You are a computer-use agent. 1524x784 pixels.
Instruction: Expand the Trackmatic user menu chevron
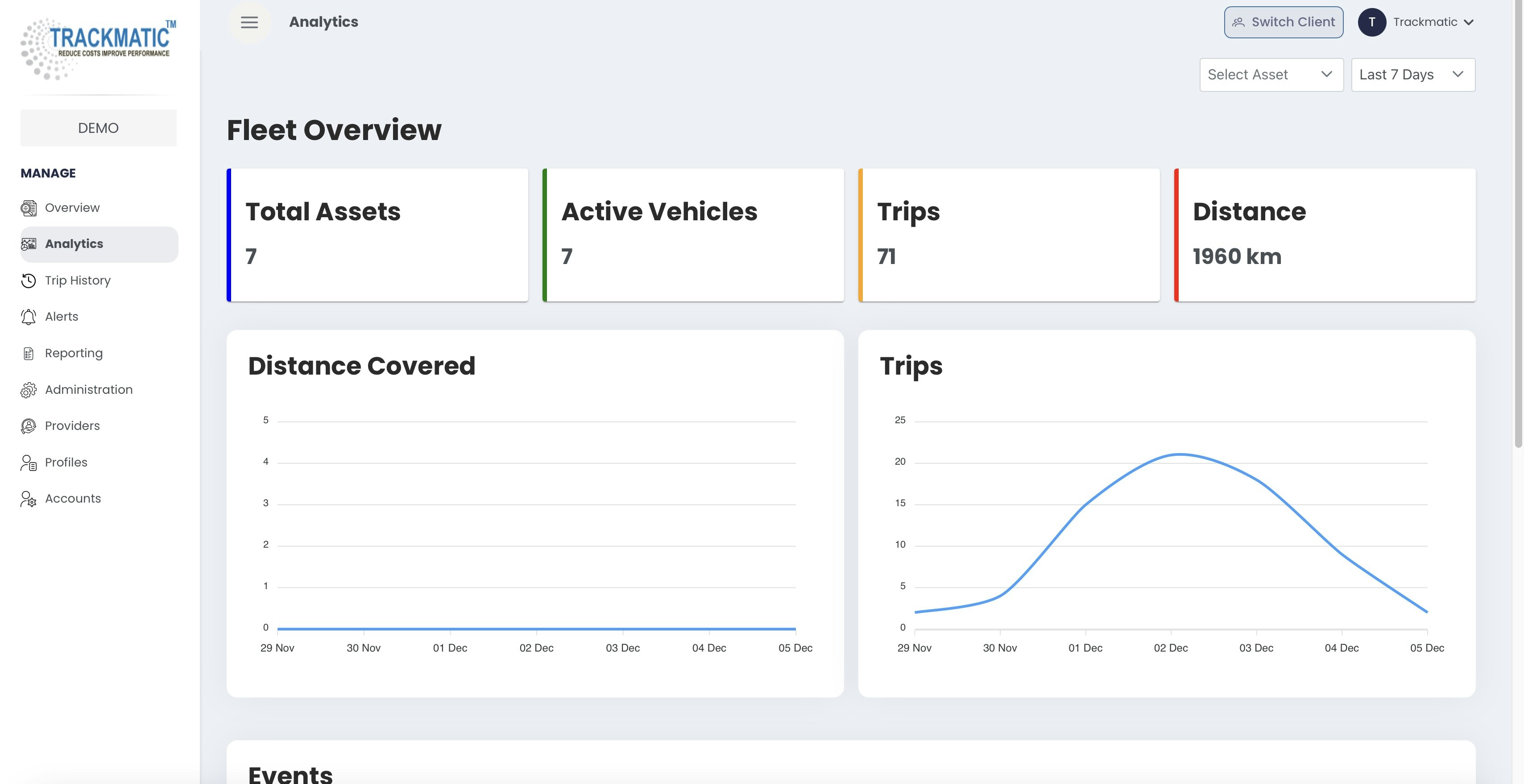[1468, 22]
